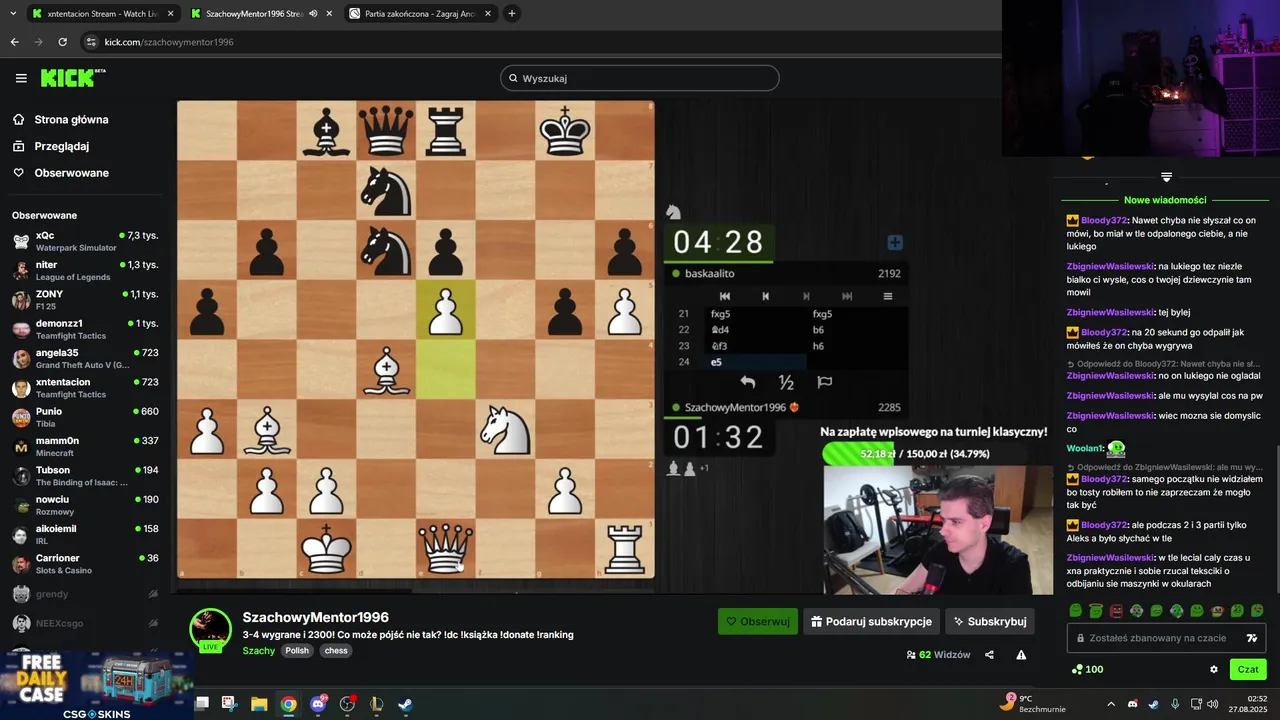1280x720 pixels.
Task: Click the Czat send button
Action: [1248, 669]
